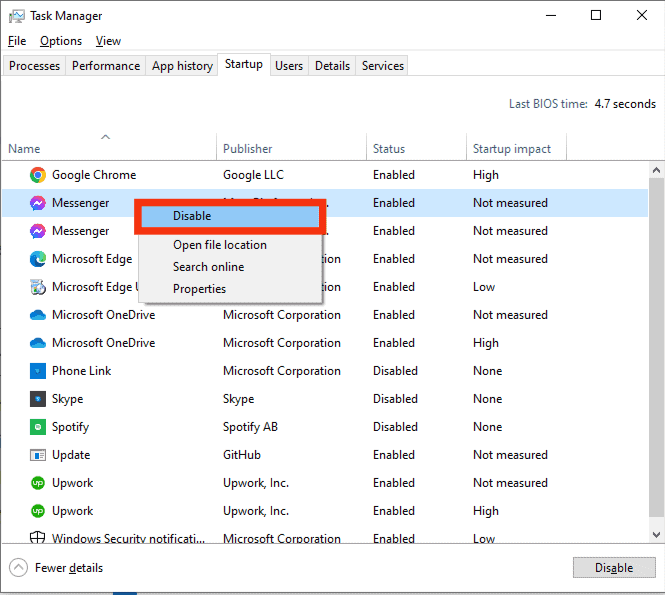Switch to the Services tab
Viewport: 665px width, 595px height.
pyautogui.click(x=383, y=66)
